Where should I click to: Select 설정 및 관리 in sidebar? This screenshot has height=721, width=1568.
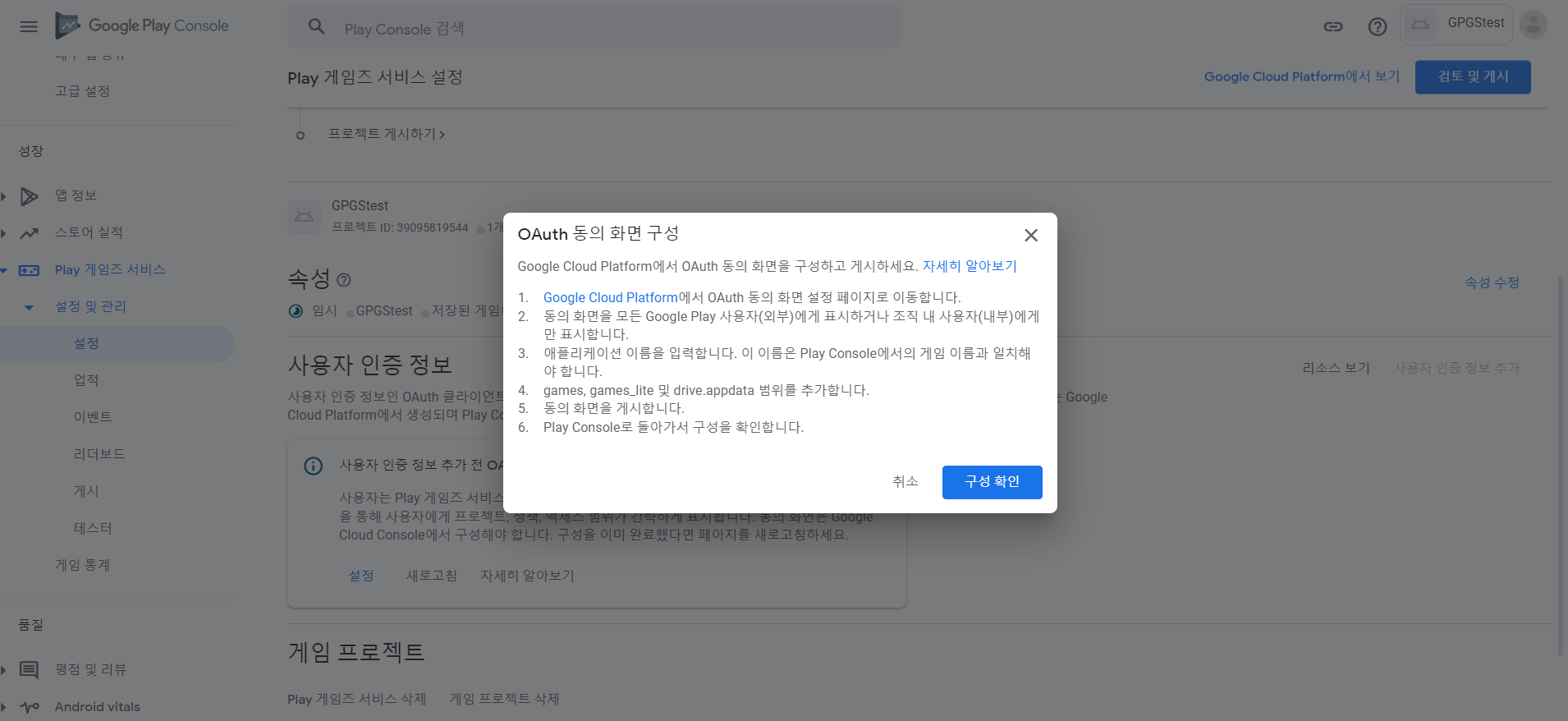90,306
